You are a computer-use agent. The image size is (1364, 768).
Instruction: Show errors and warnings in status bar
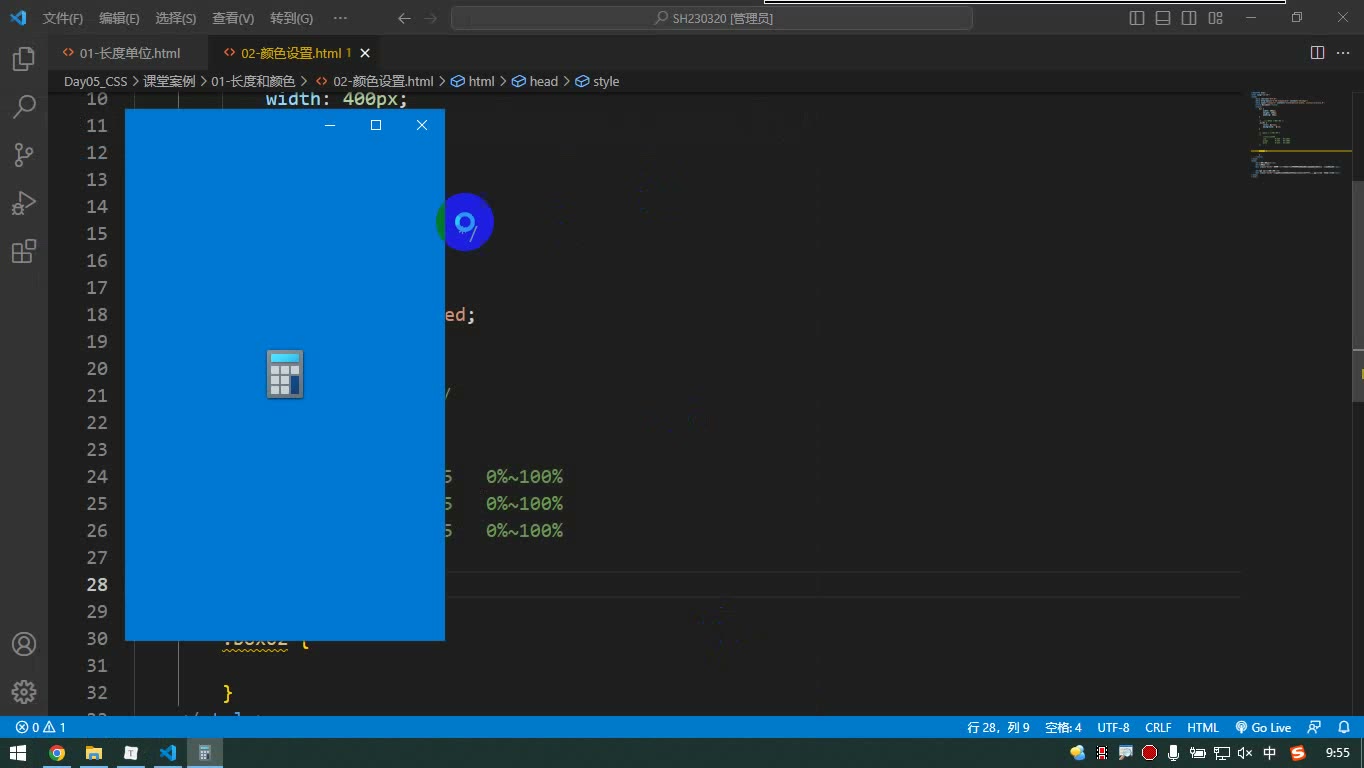[x=40, y=728]
